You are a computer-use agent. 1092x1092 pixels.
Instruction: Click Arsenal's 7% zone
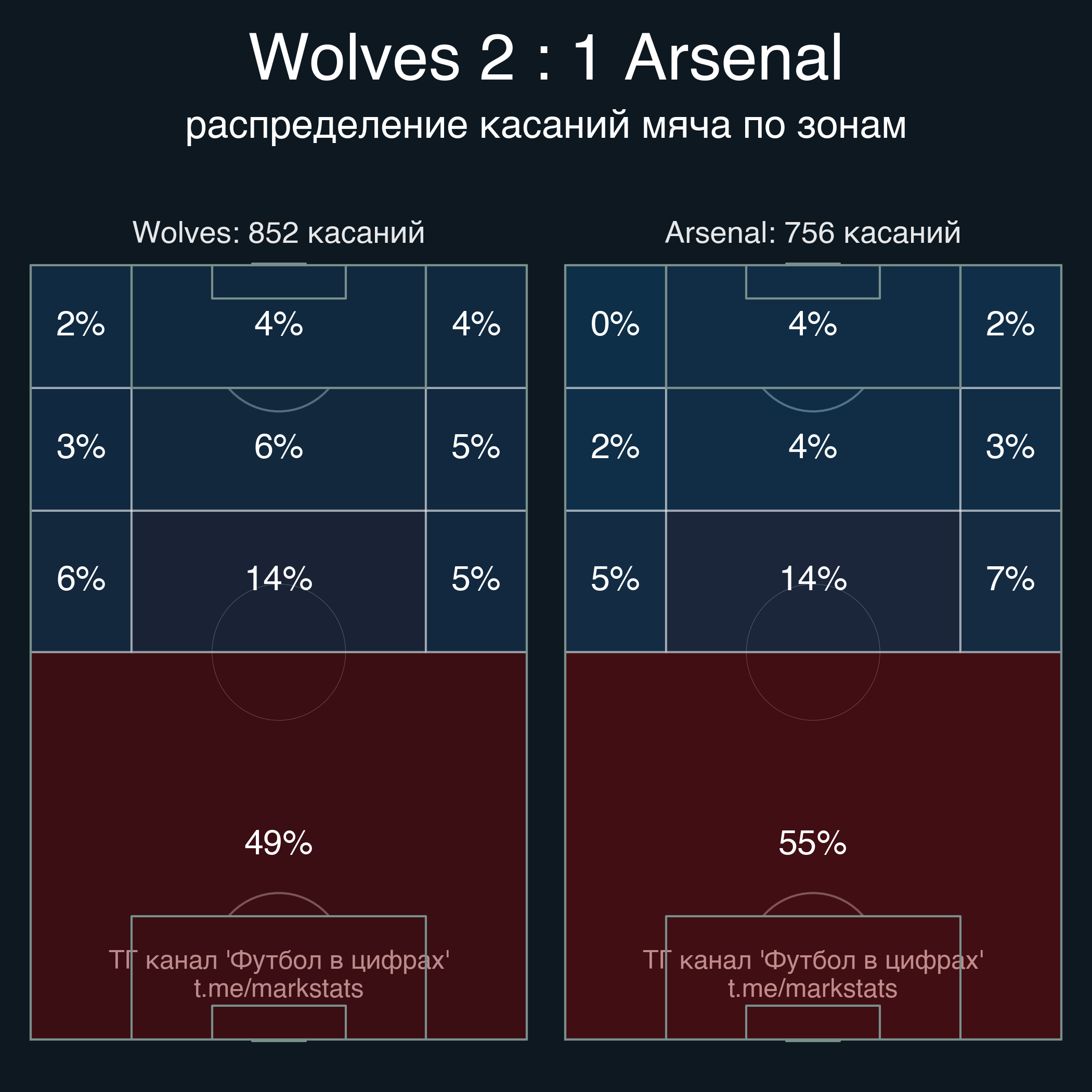(x=1010, y=579)
